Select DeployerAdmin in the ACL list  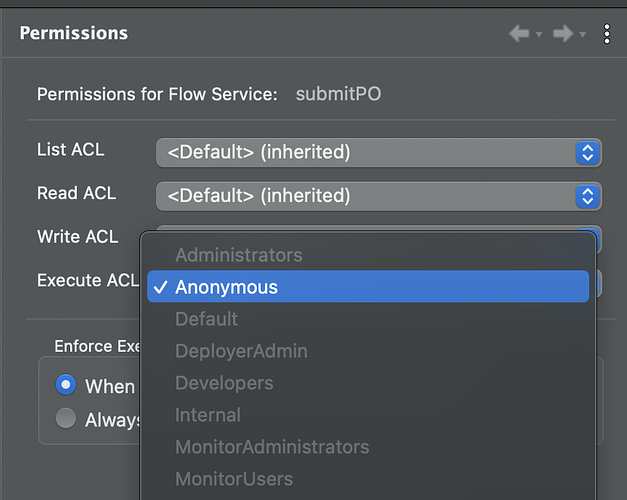[x=241, y=351]
